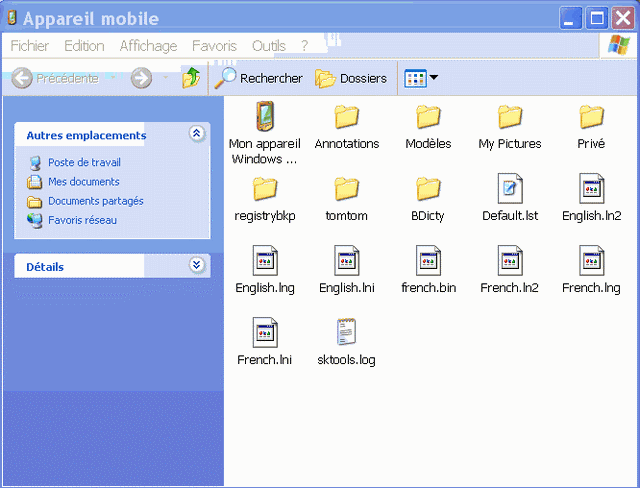Click the Rechercher toolbar button
Image resolution: width=640 pixels, height=488 pixels.
tap(259, 78)
